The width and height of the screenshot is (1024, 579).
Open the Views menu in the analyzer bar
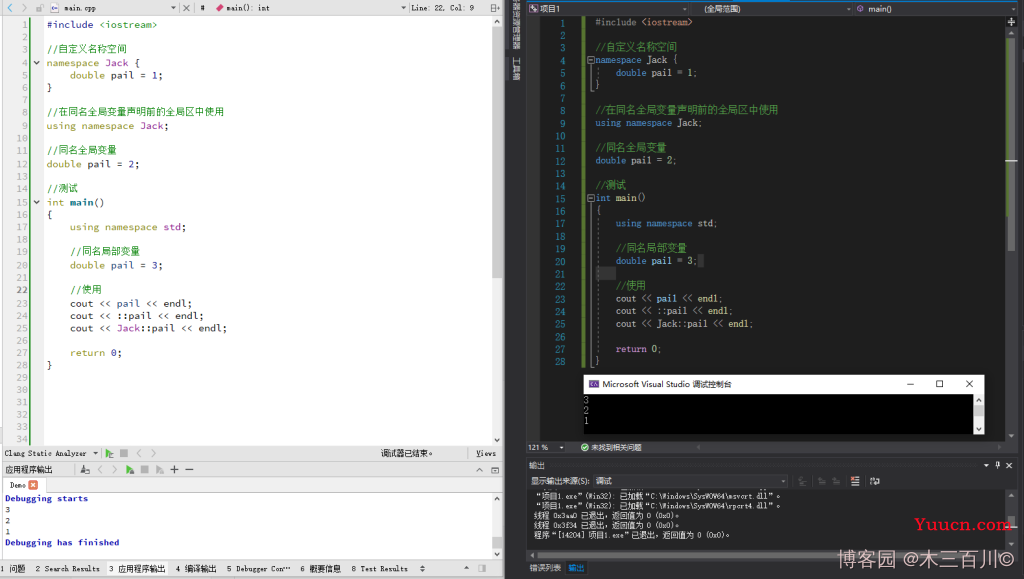tap(485, 453)
